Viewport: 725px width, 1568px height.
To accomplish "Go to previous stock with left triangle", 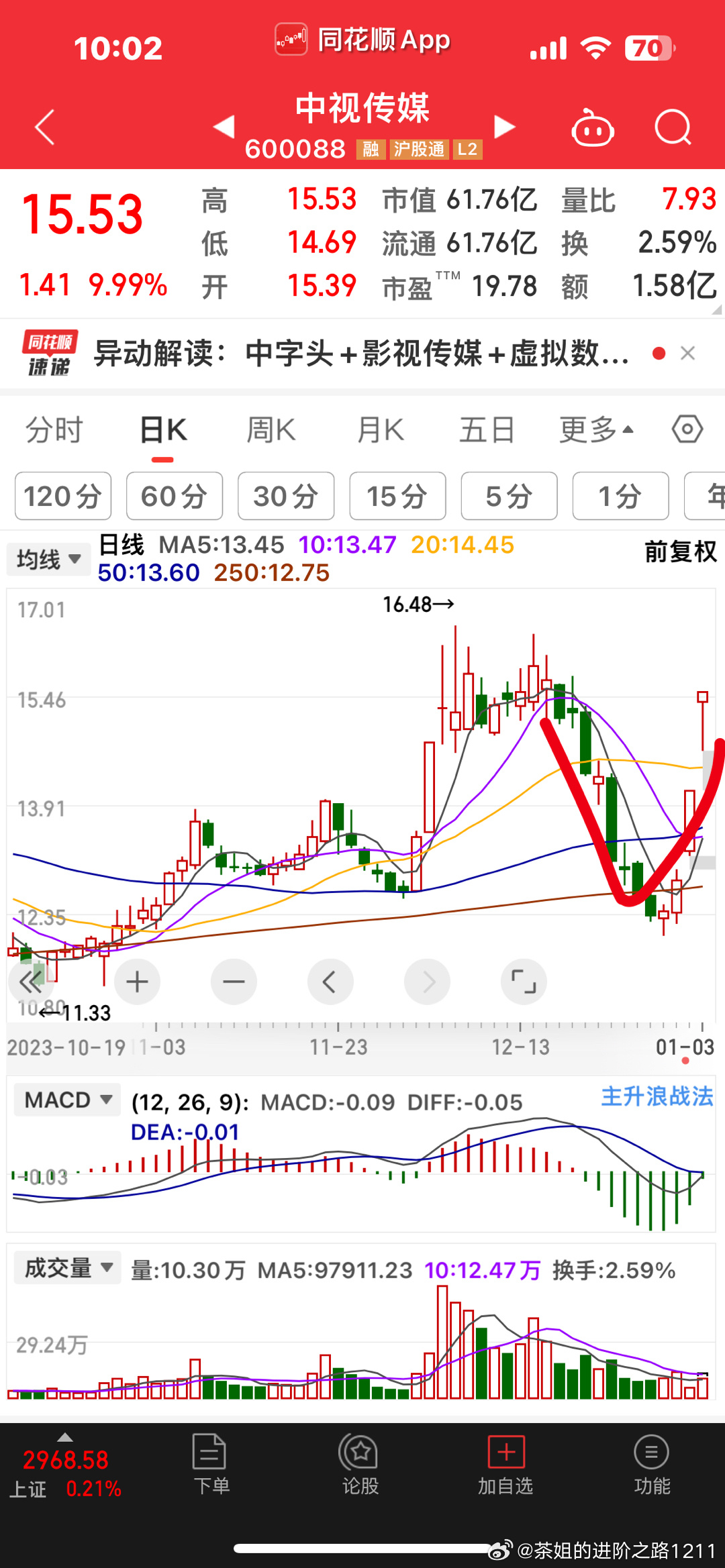I will point(224,126).
